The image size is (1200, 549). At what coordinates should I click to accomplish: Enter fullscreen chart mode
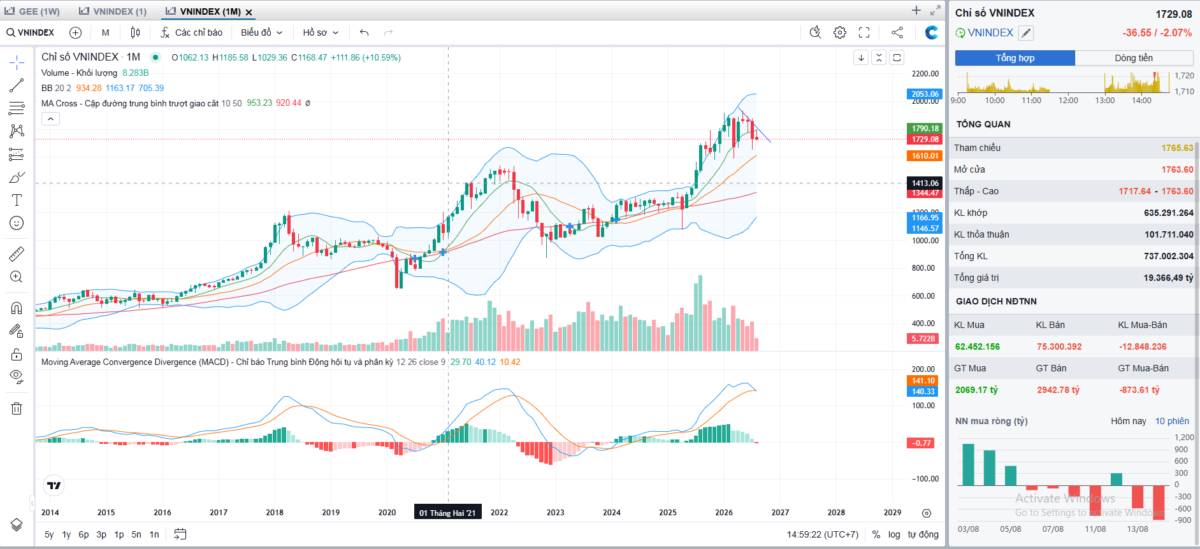(x=865, y=32)
